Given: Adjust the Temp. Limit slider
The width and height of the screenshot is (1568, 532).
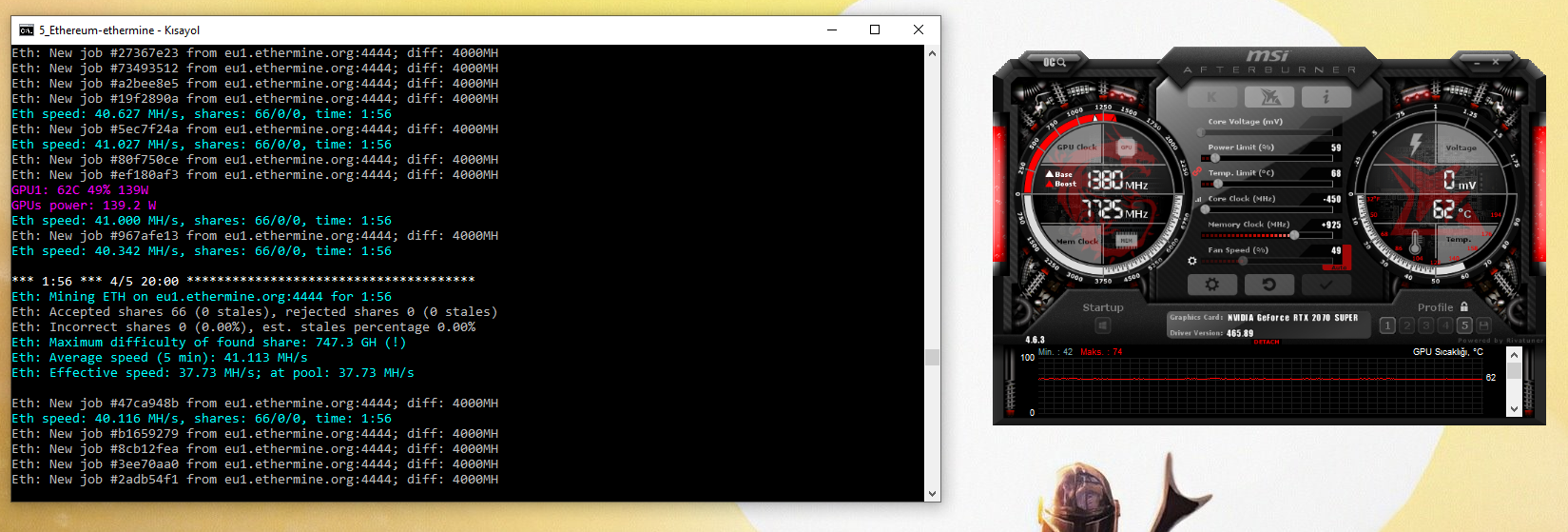Looking at the screenshot, I should [1267, 184].
